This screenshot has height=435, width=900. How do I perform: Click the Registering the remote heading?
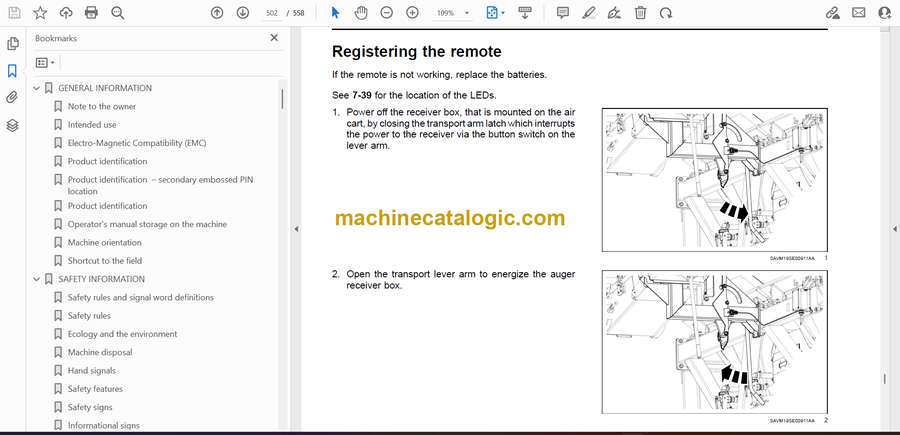417,52
